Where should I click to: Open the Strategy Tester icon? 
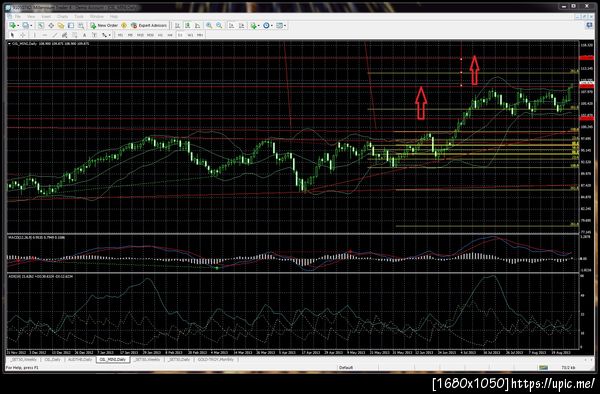(81, 25)
